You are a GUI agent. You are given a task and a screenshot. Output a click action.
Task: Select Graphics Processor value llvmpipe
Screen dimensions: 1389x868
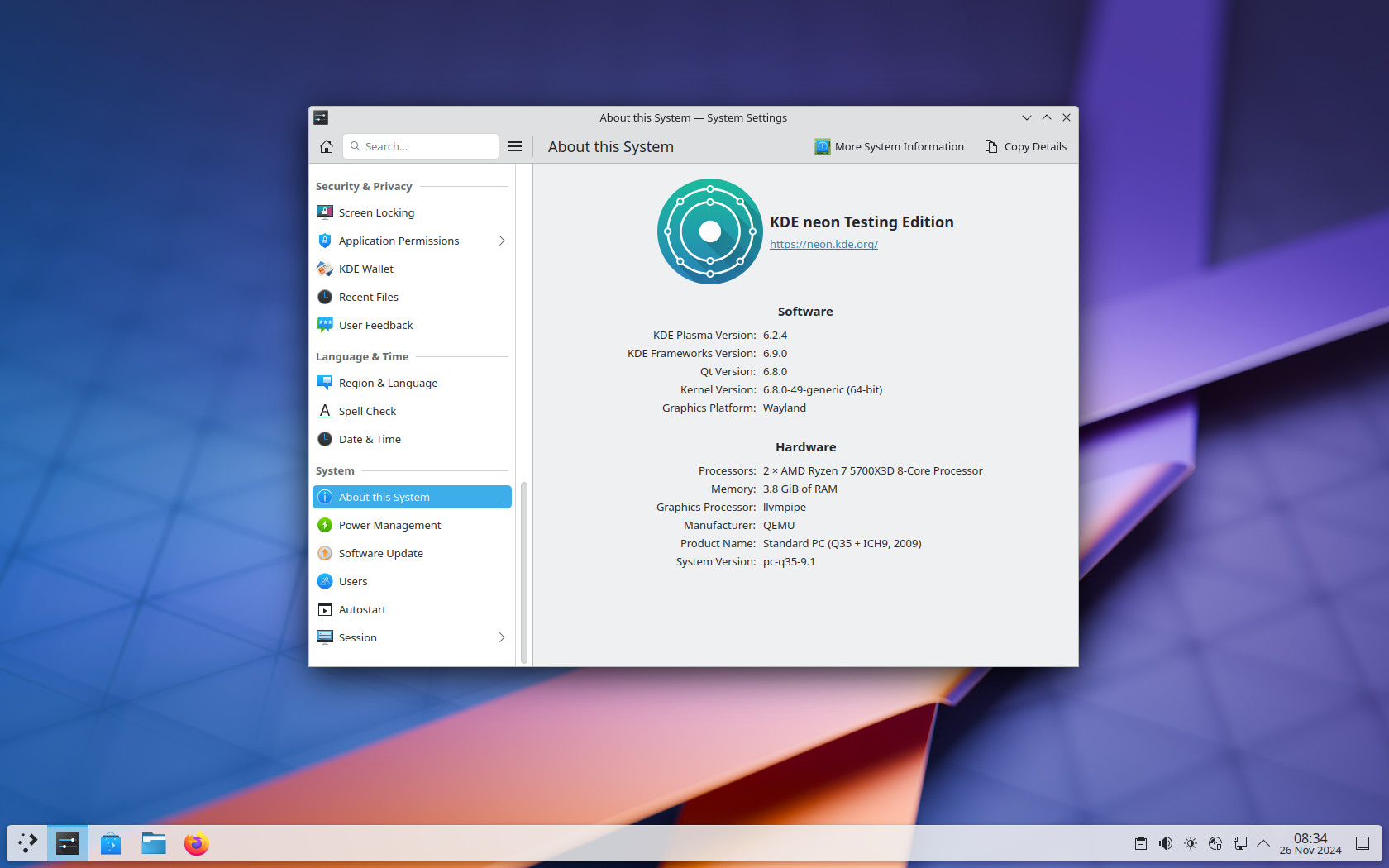pos(785,507)
